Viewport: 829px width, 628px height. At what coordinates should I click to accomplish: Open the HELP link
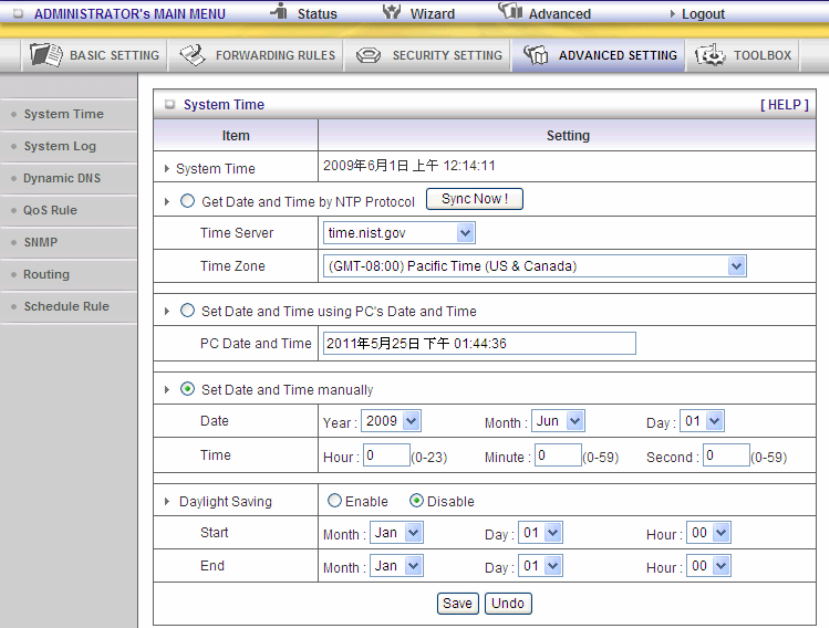(x=784, y=105)
